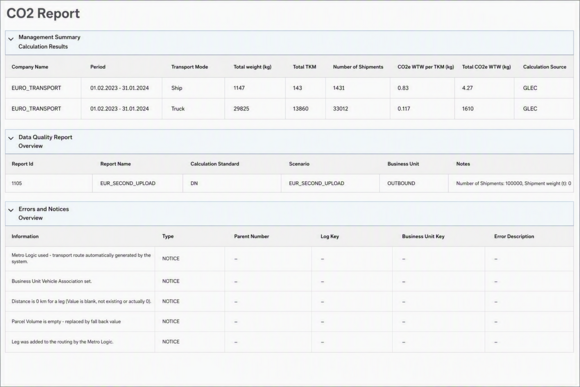Click the CO2e WTW per TKM header
580x387 pixels.
click(x=426, y=67)
